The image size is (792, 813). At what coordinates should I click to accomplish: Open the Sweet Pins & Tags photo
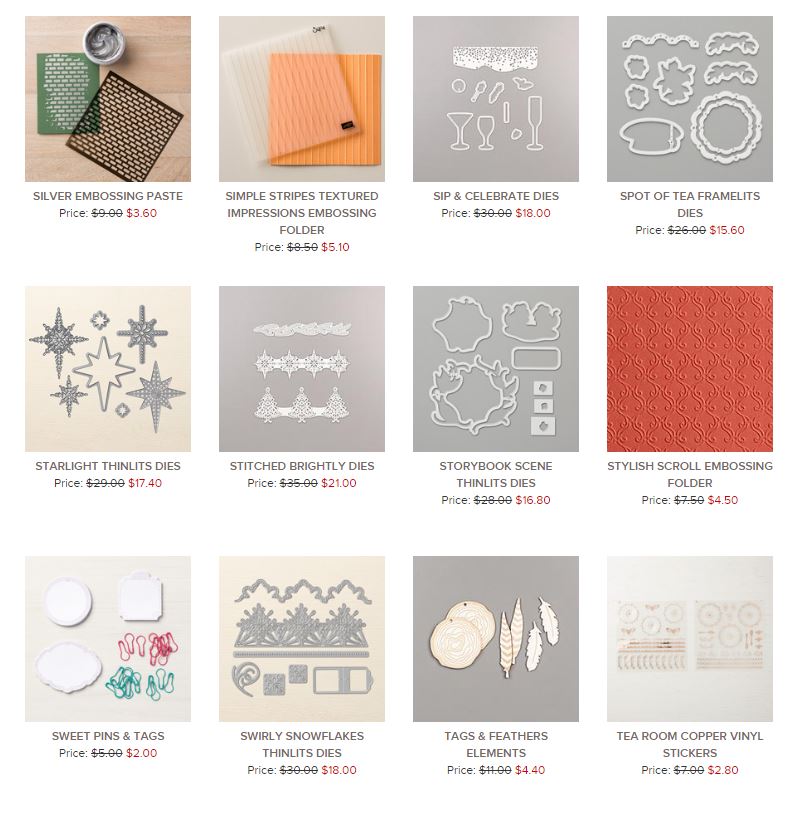108,639
